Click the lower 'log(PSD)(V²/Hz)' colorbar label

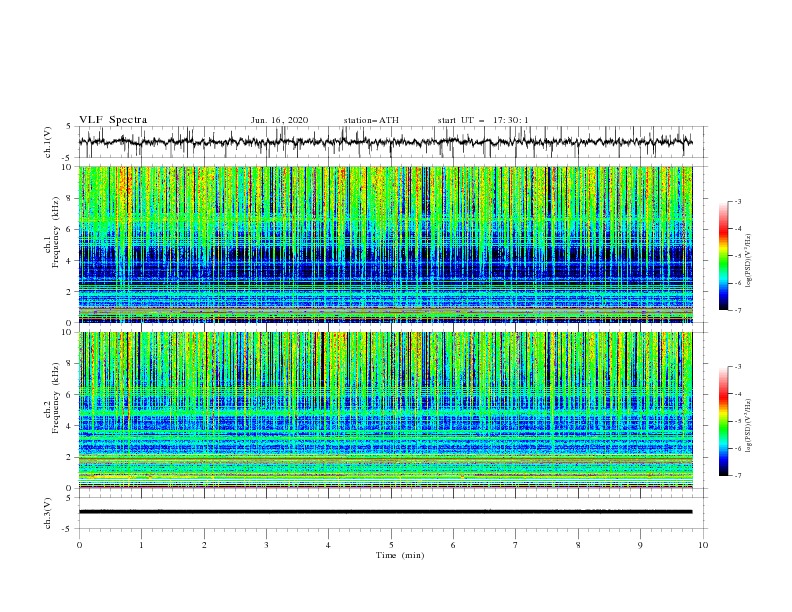(748, 425)
